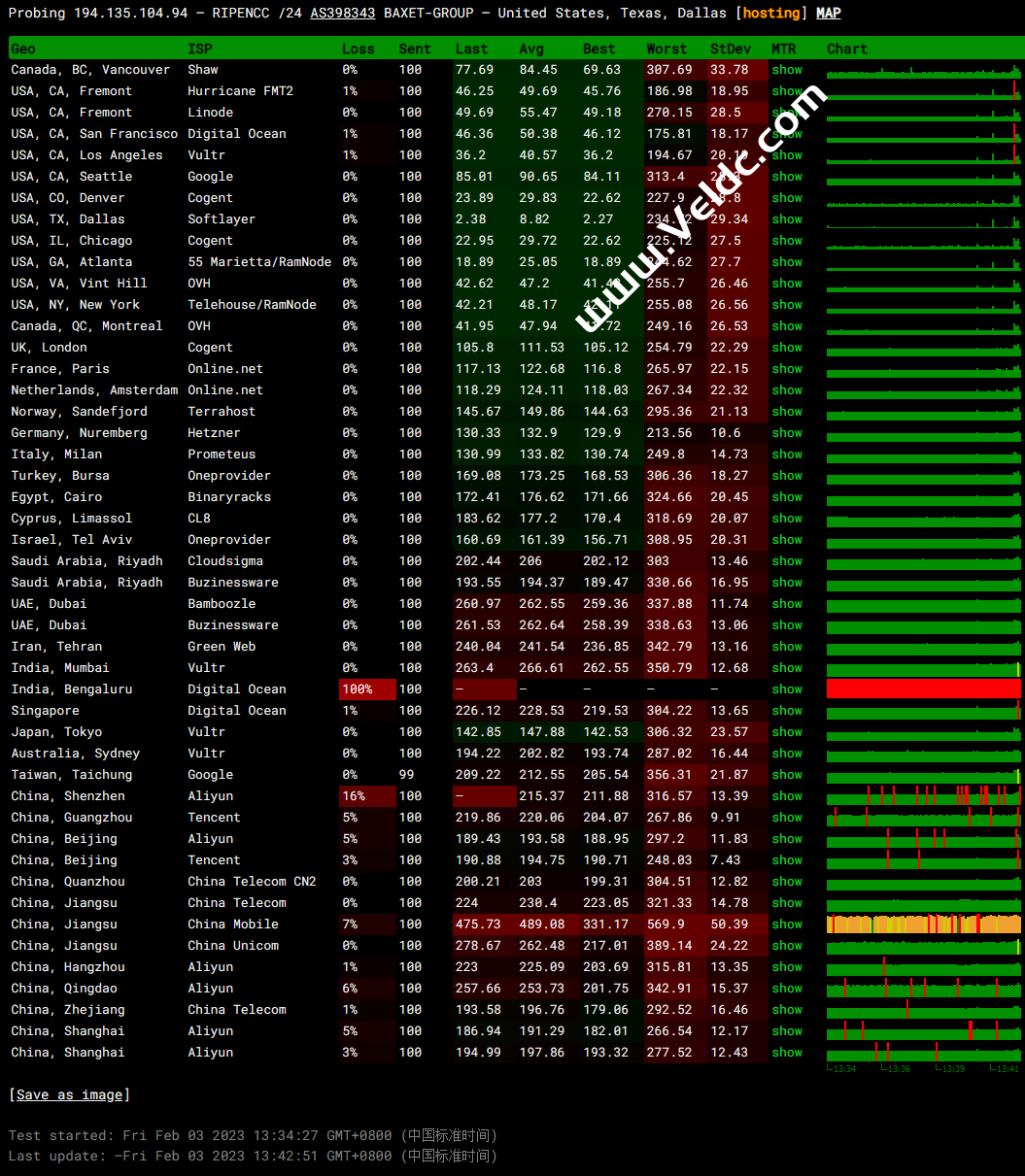Image resolution: width=1025 pixels, height=1176 pixels.
Task: Select the Telehouse/RamNode ISP cell
Action: pyautogui.click(x=252, y=305)
